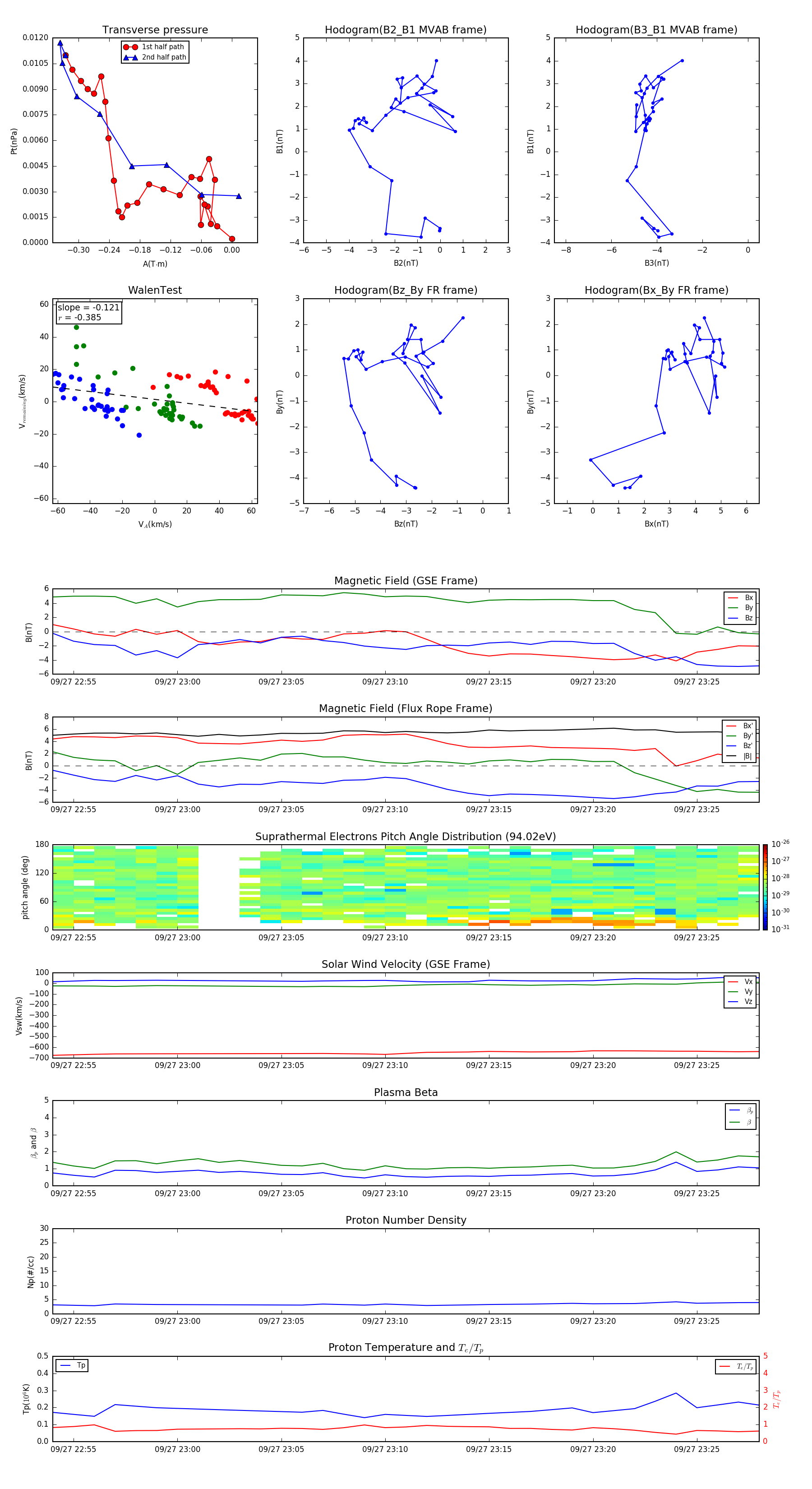
Task: Click the Bz legend entry in GSE magnetic field plot
Action: [x=741, y=619]
